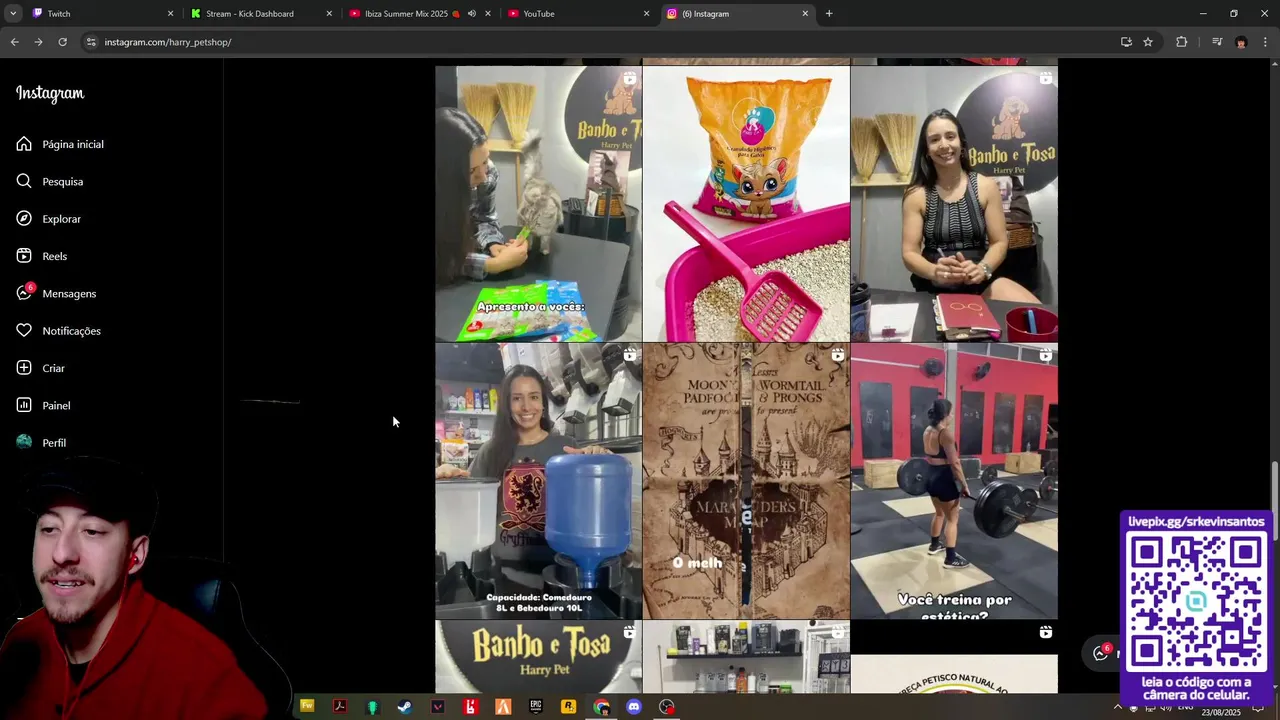Open the Notificações heart icon
Screen dimensions: 1280x720
(x=24, y=331)
